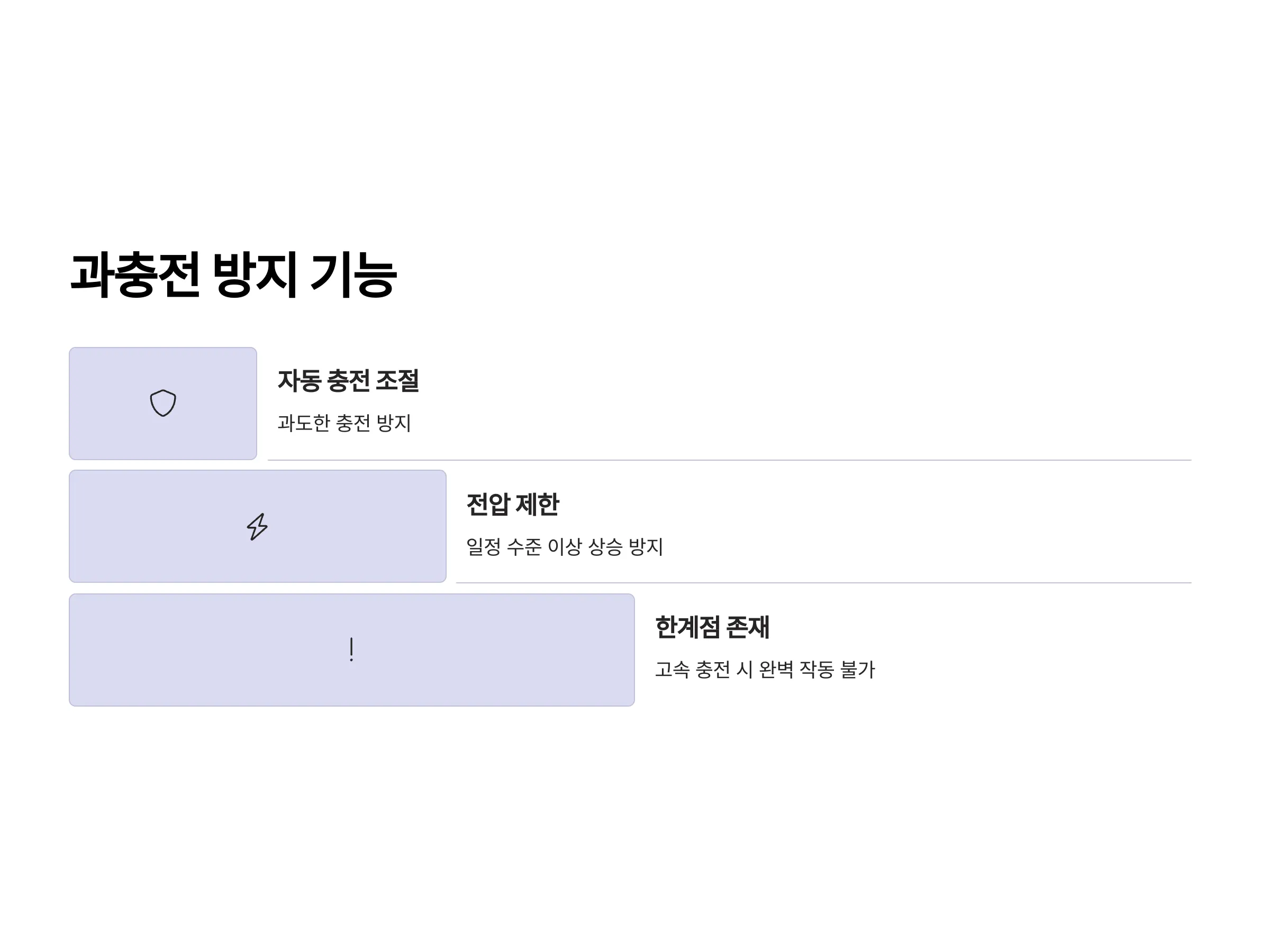This screenshot has height=952, width=1270.
Task: Select the text 일정 수준 이상 상승 방지
Action: pos(565,546)
